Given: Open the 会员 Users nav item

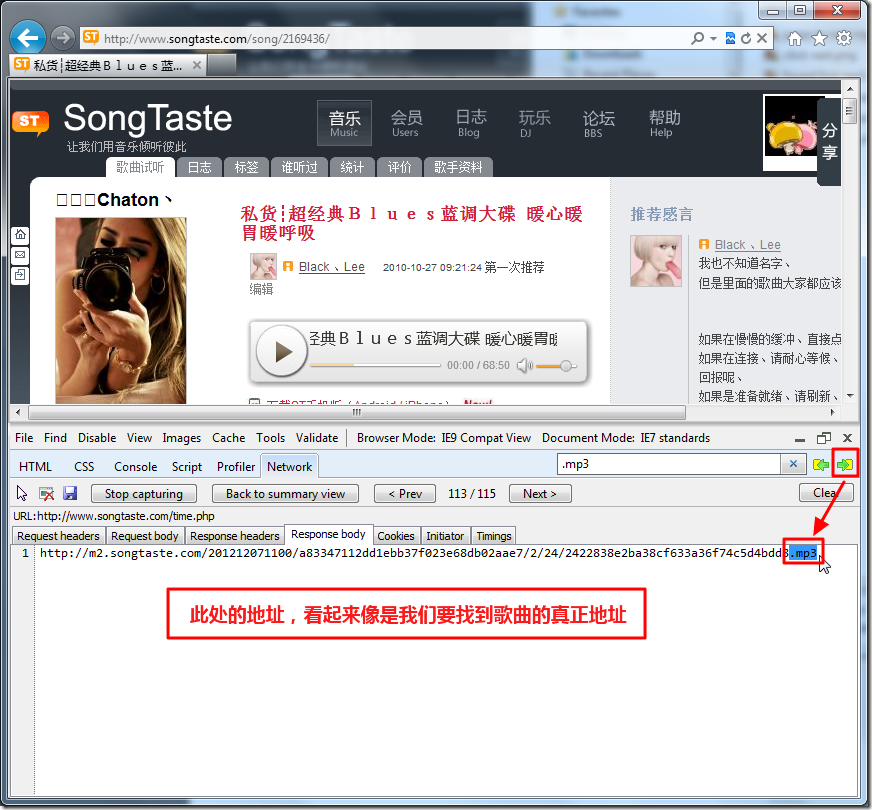Looking at the screenshot, I should 405,123.
